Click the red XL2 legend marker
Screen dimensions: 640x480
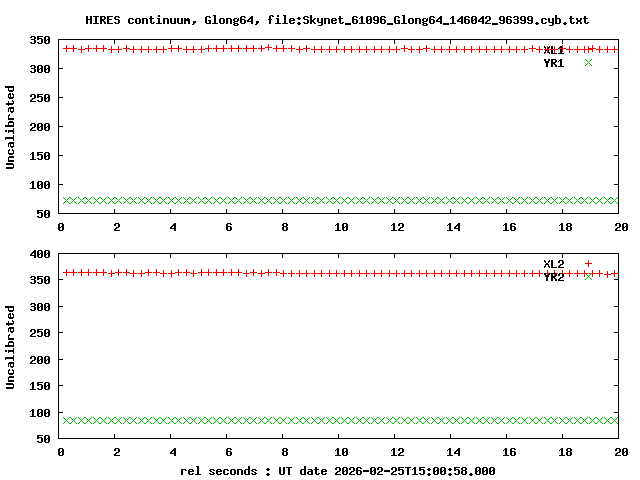[x=588, y=264]
